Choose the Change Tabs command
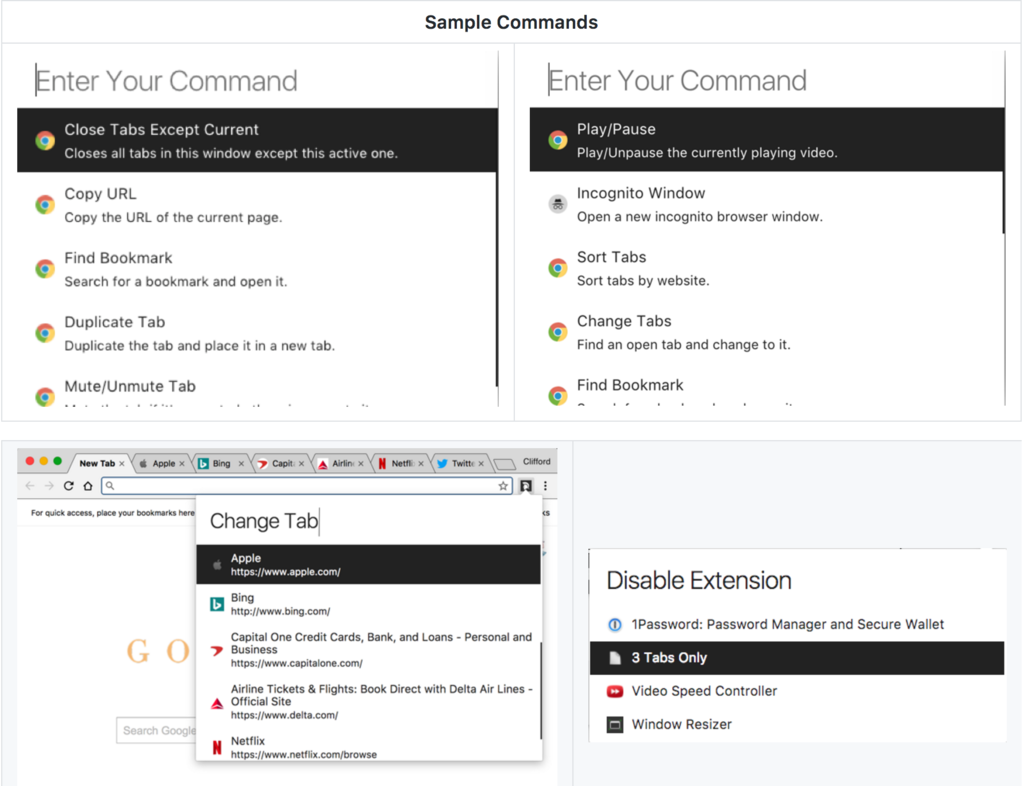The image size is (1024, 786). click(x=767, y=332)
